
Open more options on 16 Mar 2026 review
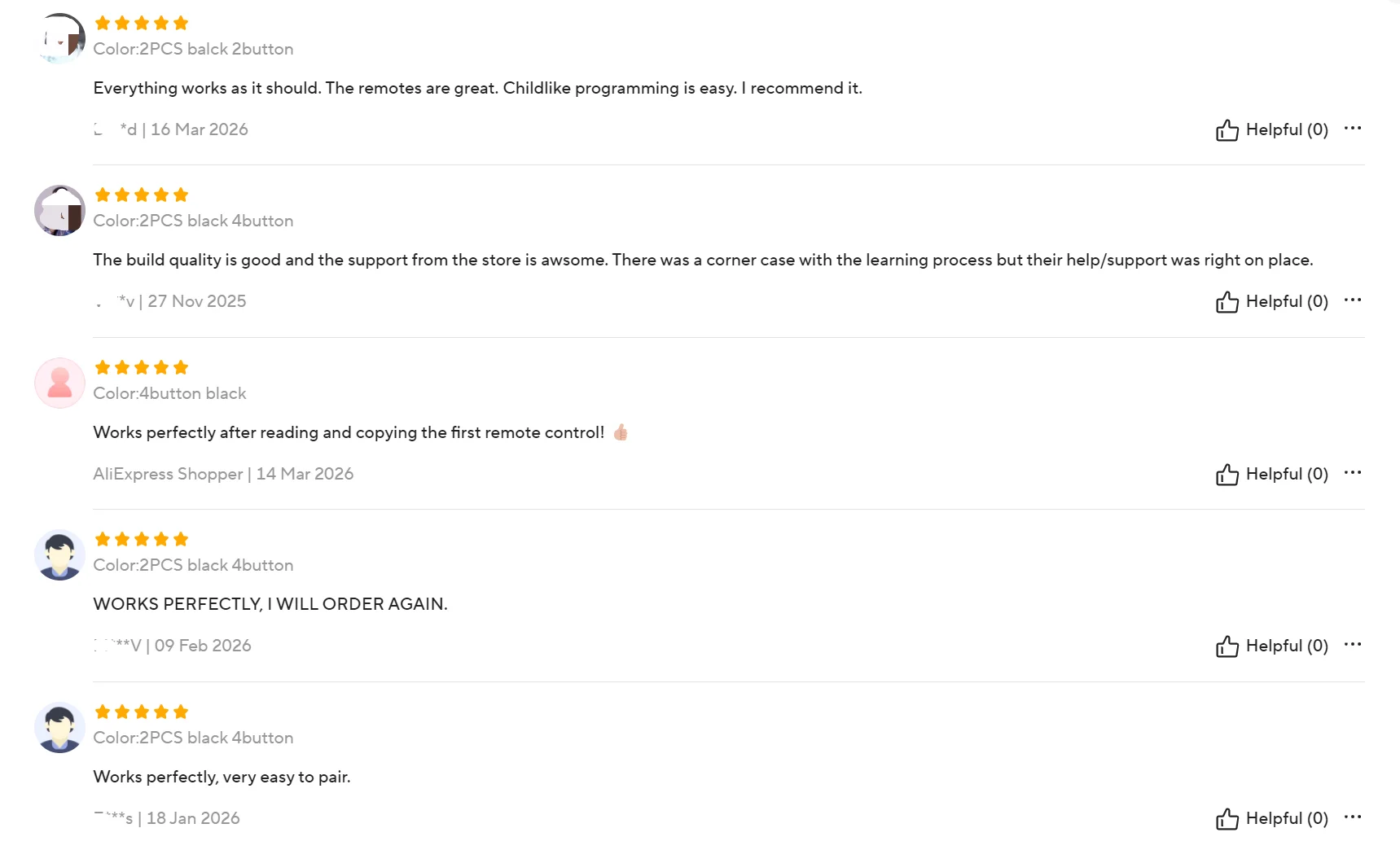click(x=1353, y=129)
